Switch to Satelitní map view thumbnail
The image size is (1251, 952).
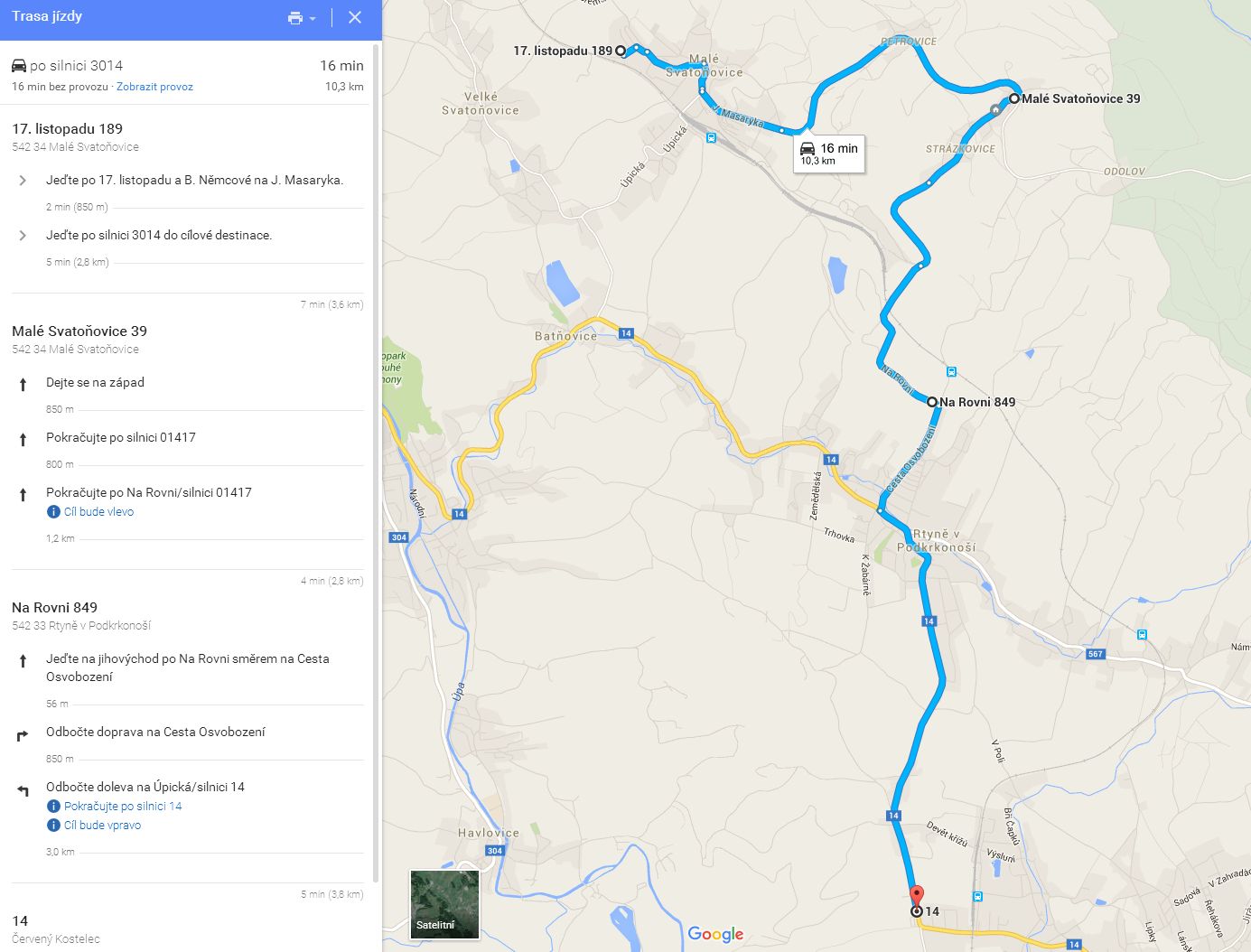click(444, 904)
